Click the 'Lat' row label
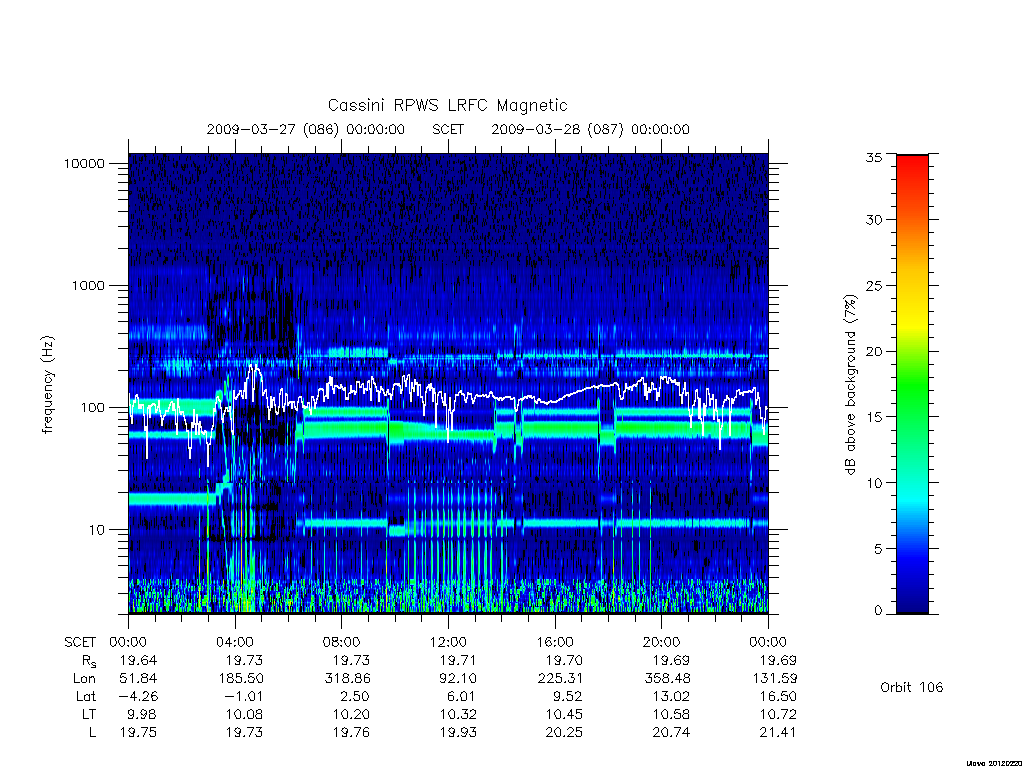This screenshot has width=1024, height=768. [x=86, y=696]
